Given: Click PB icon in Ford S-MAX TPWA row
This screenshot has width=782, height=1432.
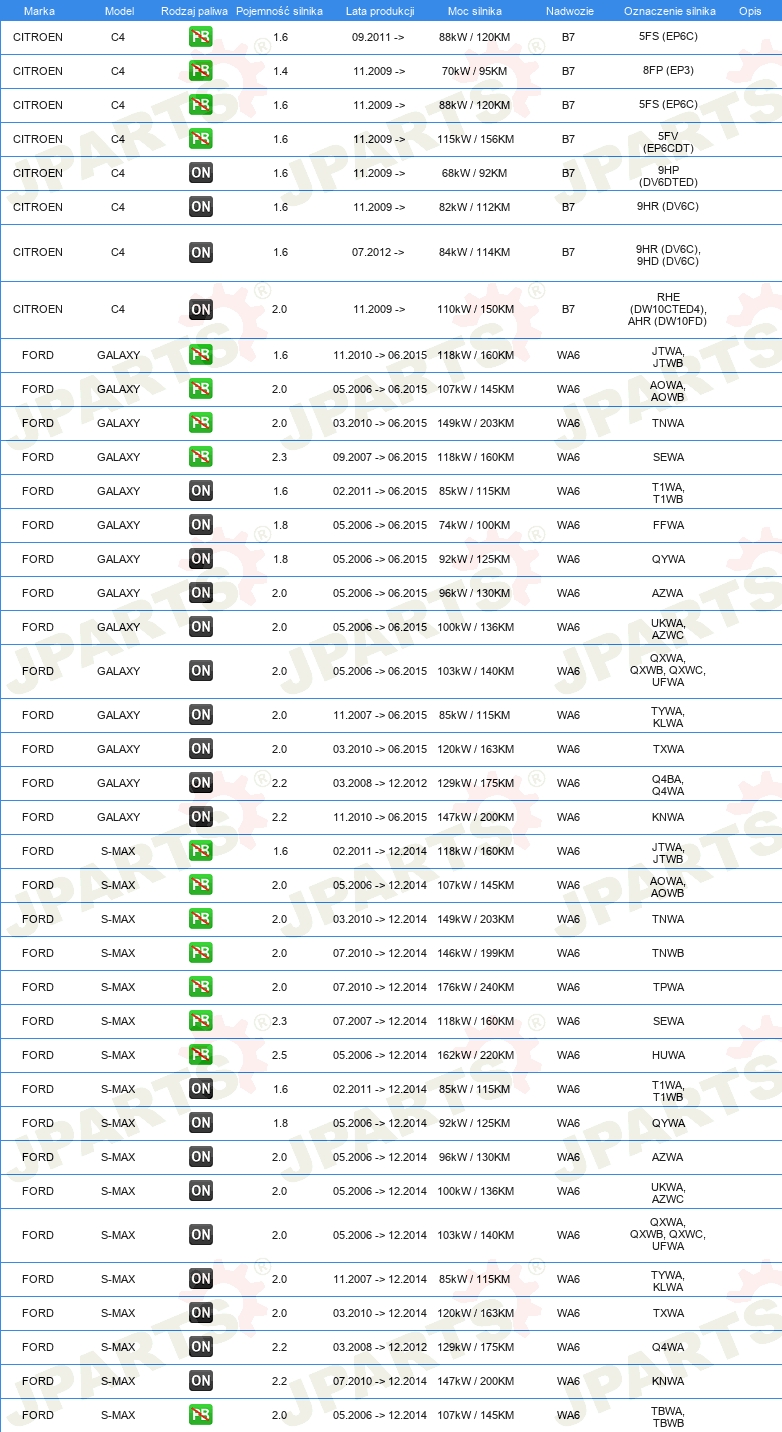Looking at the screenshot, I should click(x=201, y=987).
